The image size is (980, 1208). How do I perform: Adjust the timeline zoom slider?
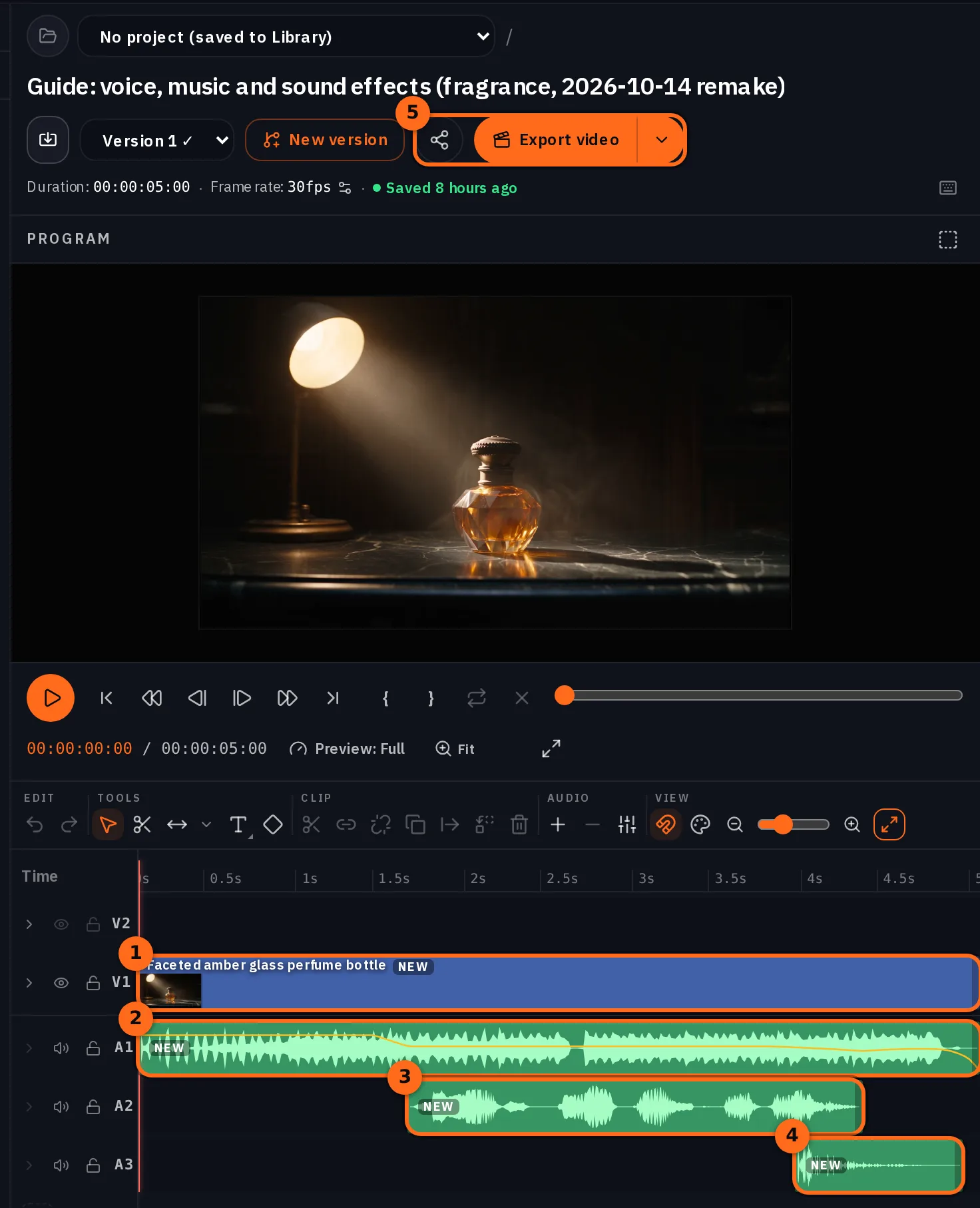[794, 824]
